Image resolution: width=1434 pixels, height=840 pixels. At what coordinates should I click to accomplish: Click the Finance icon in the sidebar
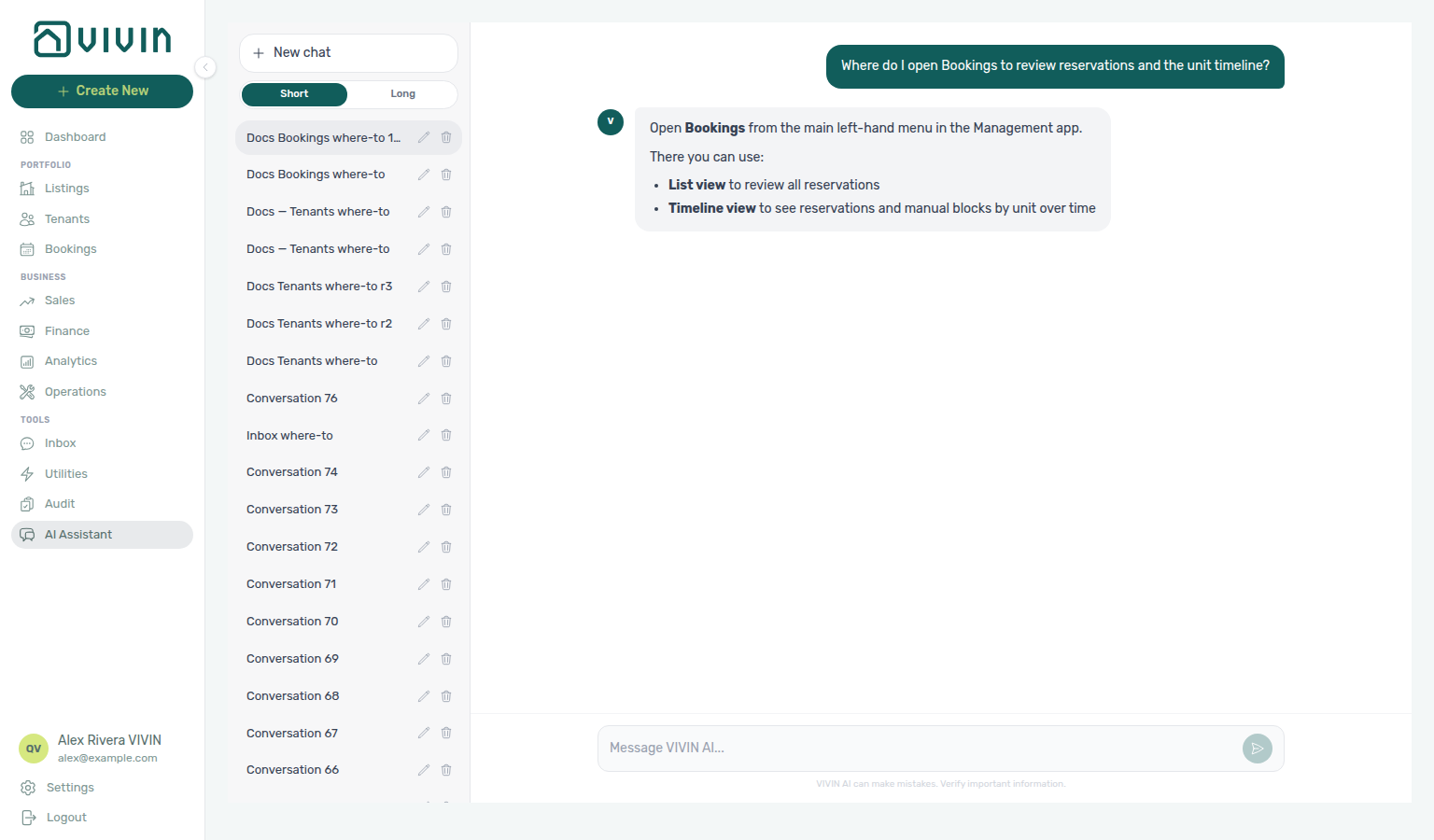click(x=27, y=331)
